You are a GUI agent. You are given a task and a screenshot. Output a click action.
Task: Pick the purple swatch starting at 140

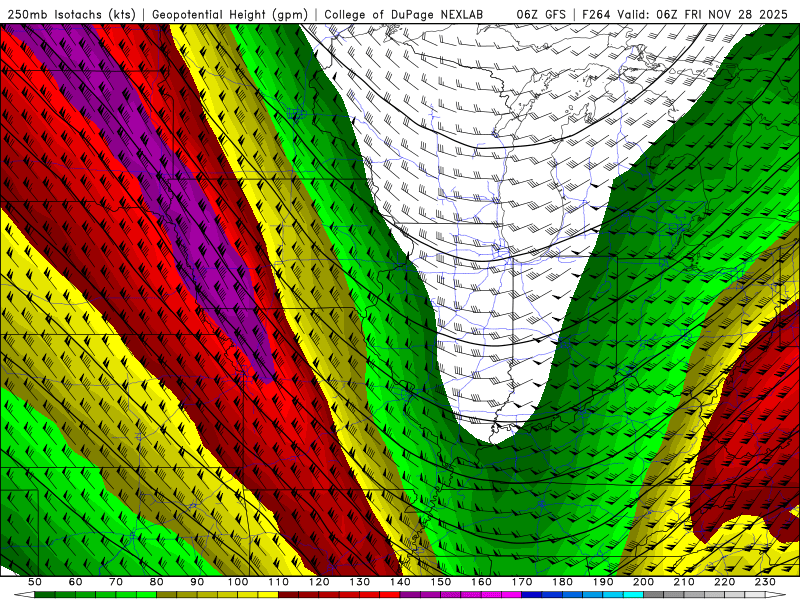coord(410,595)
